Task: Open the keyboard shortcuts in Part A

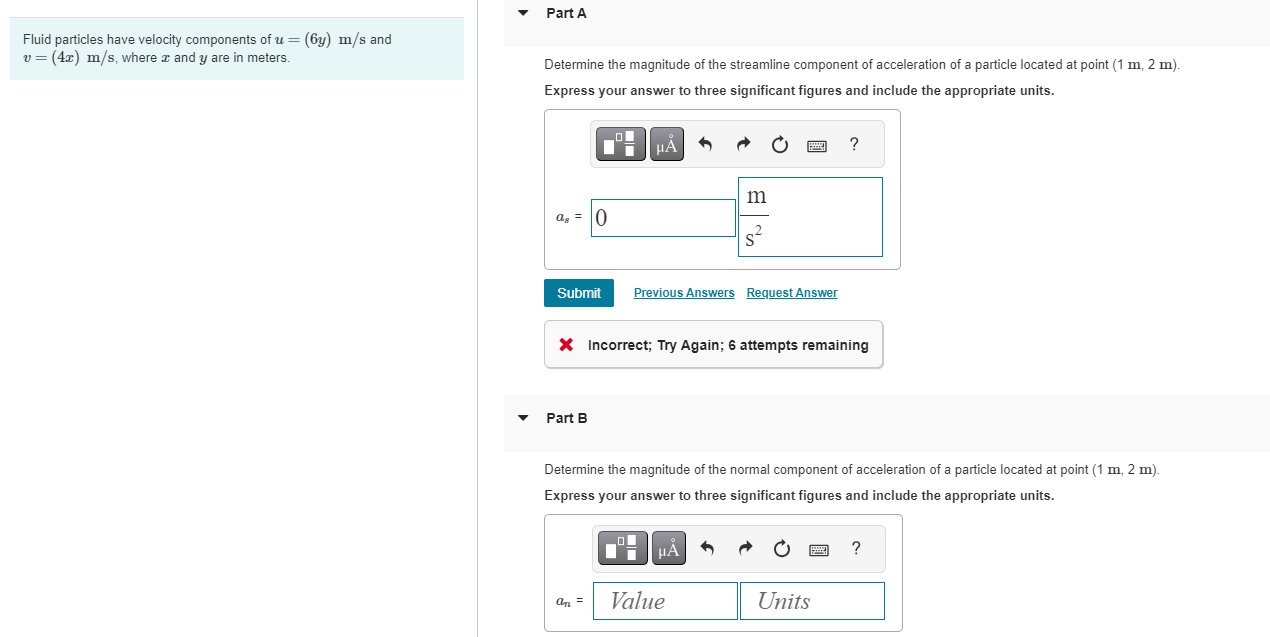Action: pyautogui.click(x=816, y=144)
